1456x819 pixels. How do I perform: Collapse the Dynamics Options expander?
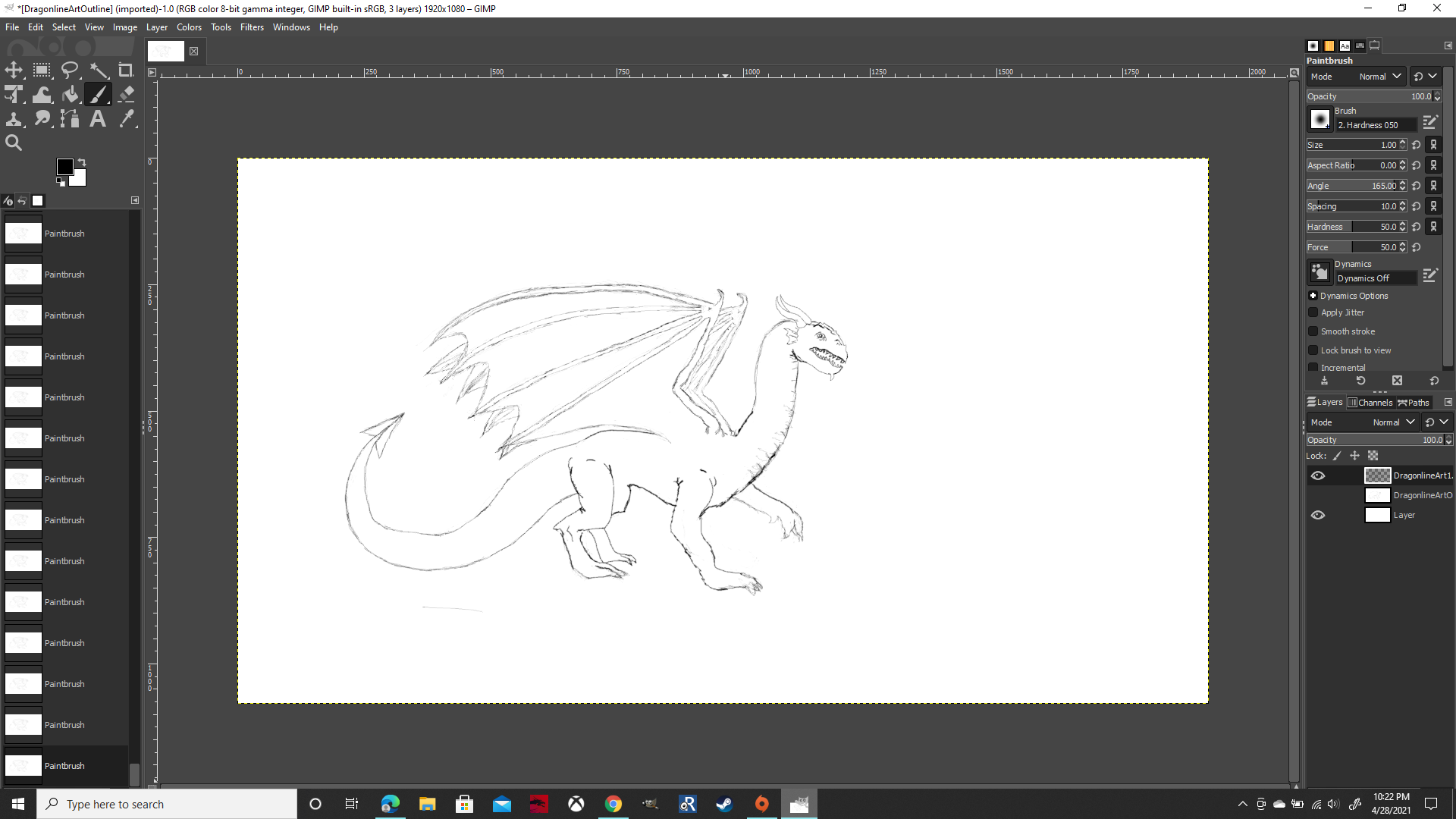pos(1313,296)
